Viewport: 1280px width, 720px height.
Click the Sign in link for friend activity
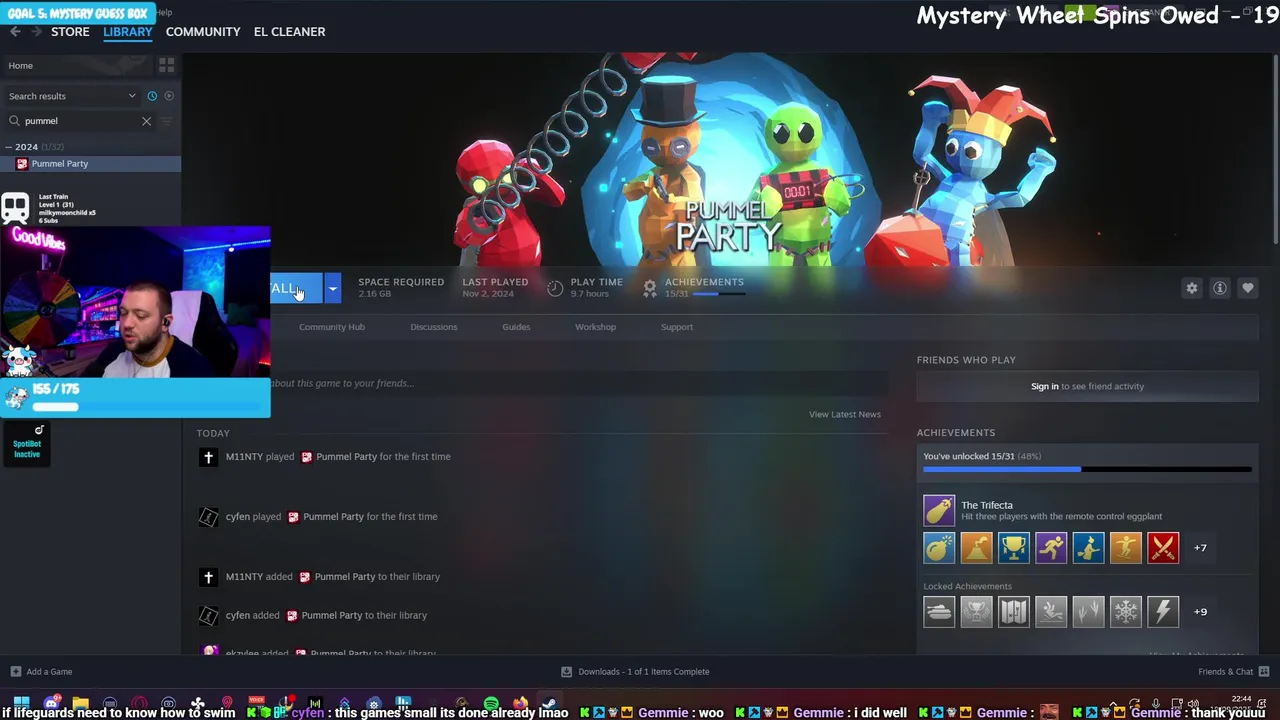(x=1045, y=386)
